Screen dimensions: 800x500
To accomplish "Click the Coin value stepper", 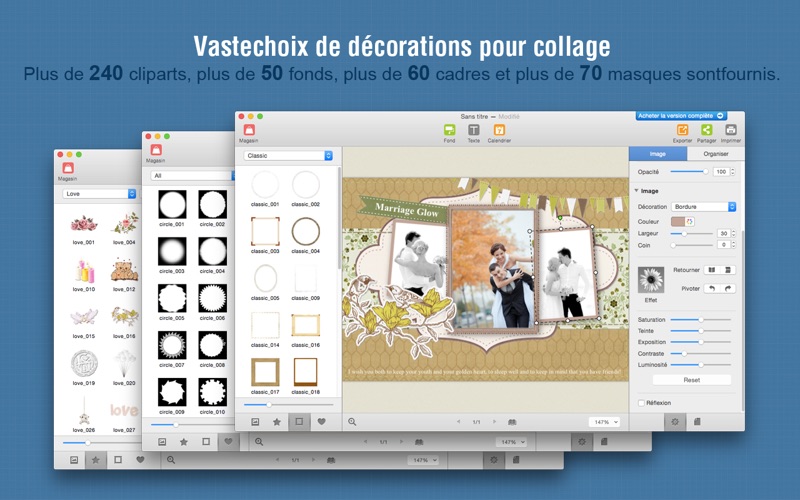I will pos(733,245).
